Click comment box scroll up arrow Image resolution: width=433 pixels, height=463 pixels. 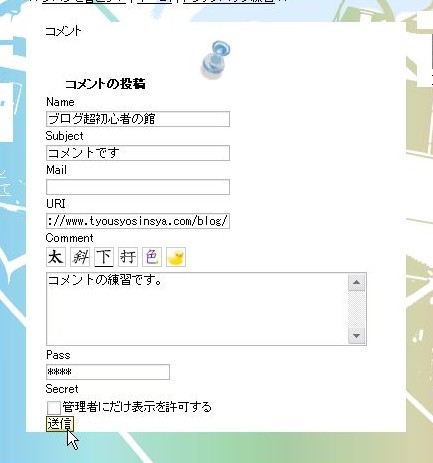click(356, 283)
